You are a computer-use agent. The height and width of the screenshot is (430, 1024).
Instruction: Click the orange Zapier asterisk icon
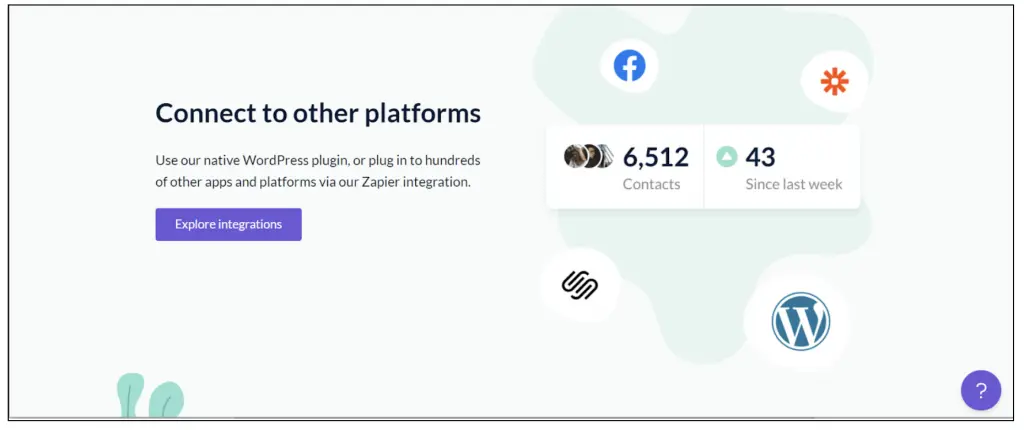[x=834, y=81]
